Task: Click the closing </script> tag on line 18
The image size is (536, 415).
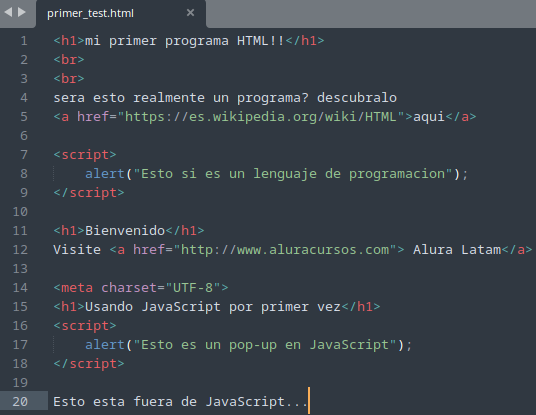Action: [89, 364]
